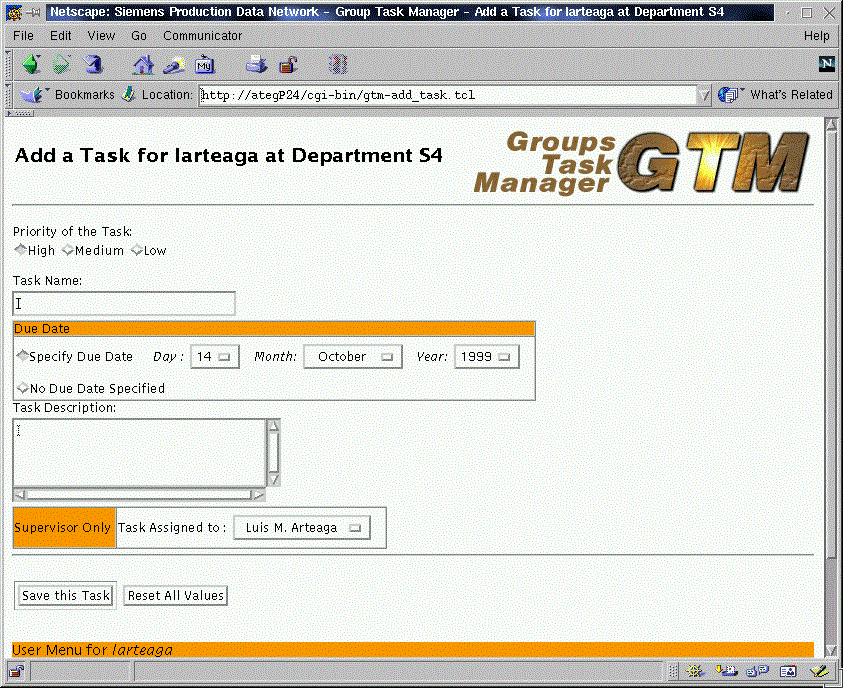Print the page with the printer icon
Screen dimensions: 843x688
[x=256, y=64]
